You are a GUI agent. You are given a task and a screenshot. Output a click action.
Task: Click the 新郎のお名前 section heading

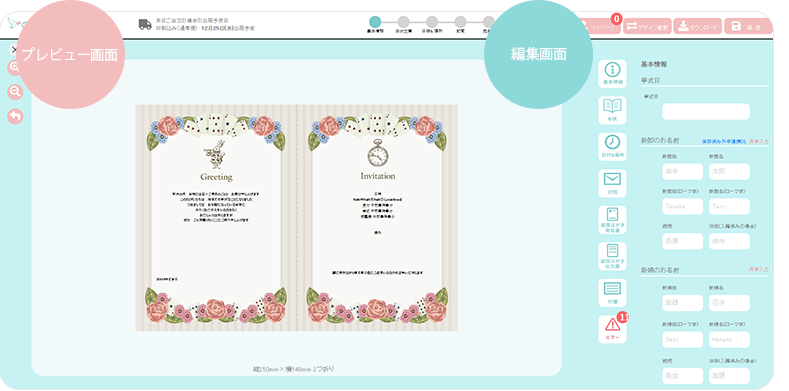660,140
